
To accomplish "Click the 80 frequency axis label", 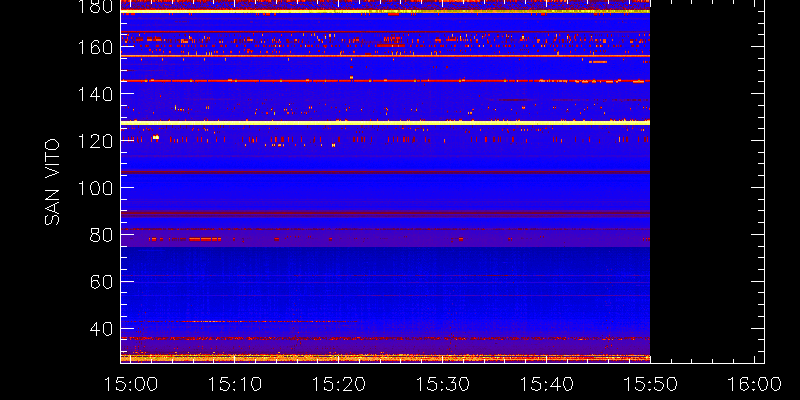I will 101,235.
